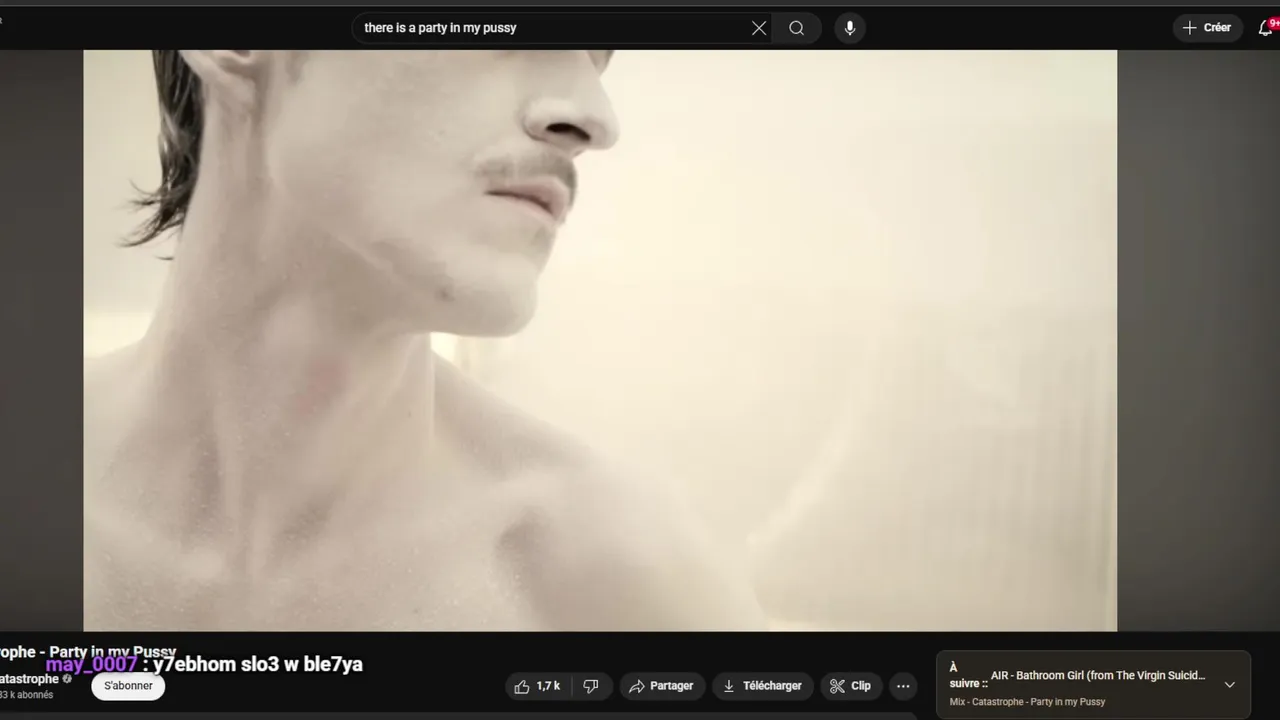1280x720 pixels.
Task: Open AIR - Bathroom Girl up-next title
Action: [x=1098, y=676]
